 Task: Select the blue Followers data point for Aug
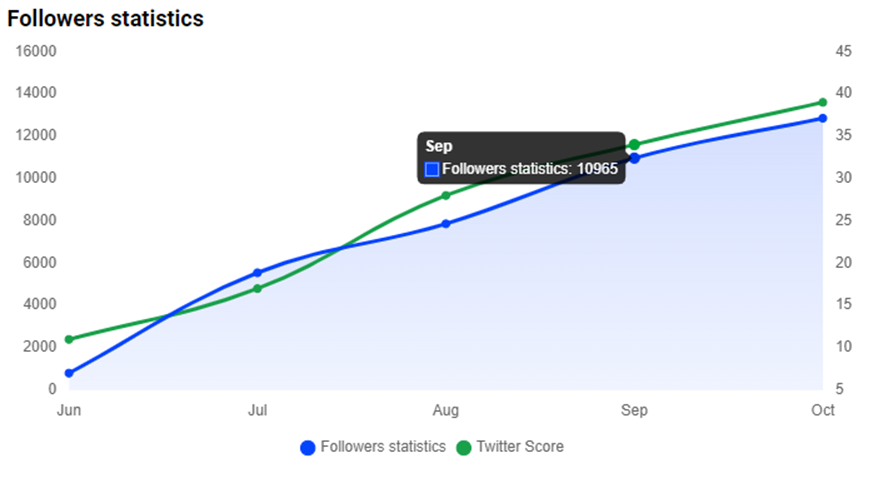[x=446, y=224]
